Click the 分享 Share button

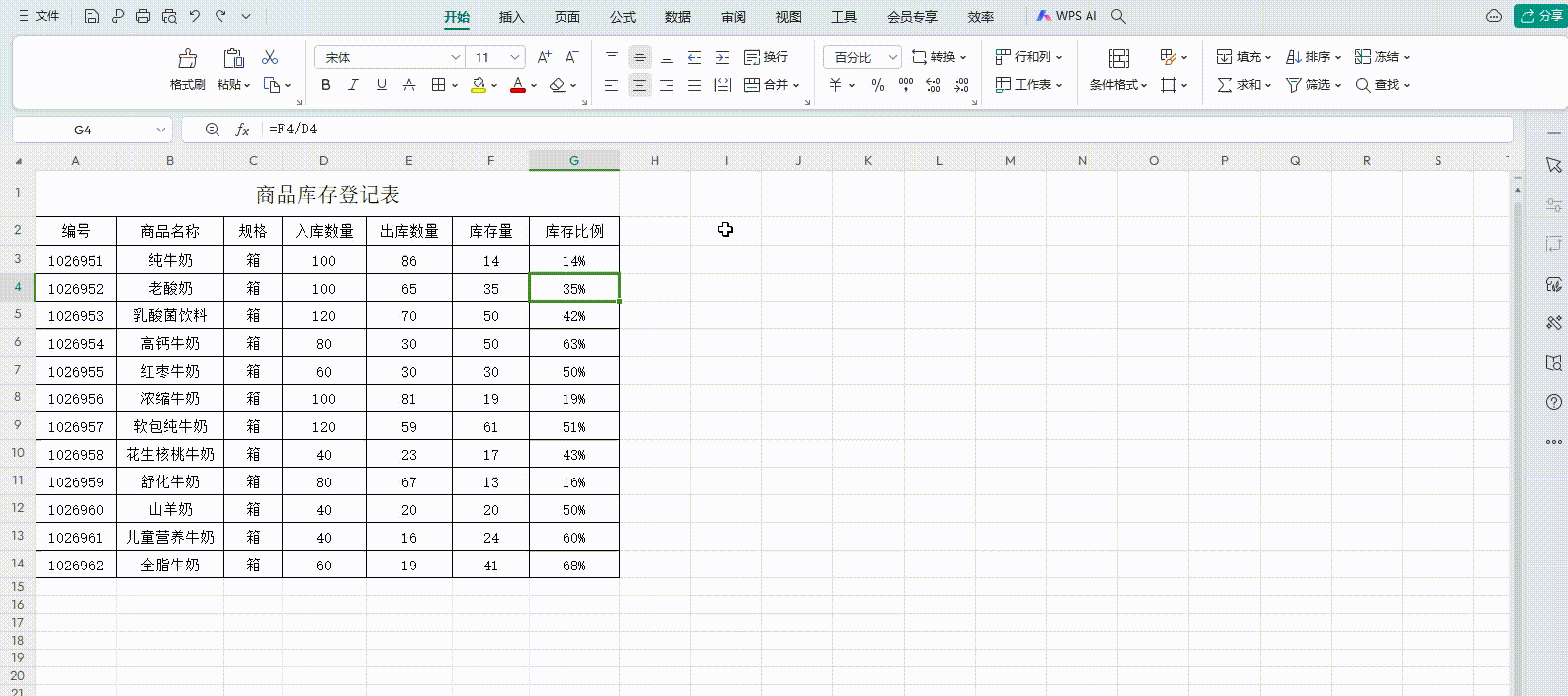click(1541, 16)
